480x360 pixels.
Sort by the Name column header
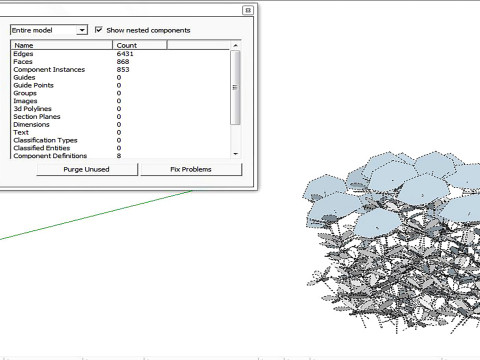click(x=62, y=45)
